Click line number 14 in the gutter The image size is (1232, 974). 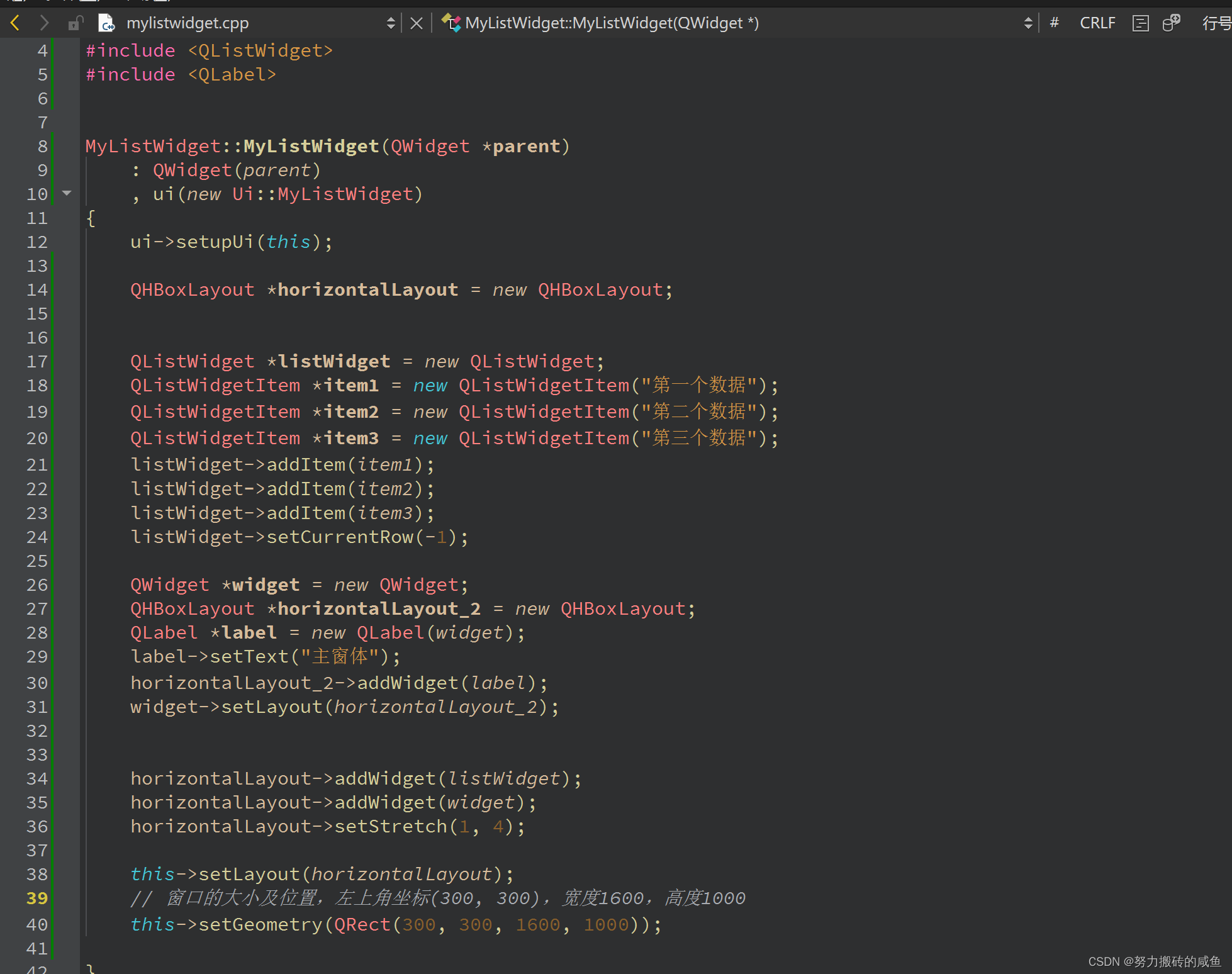[36, 290]
